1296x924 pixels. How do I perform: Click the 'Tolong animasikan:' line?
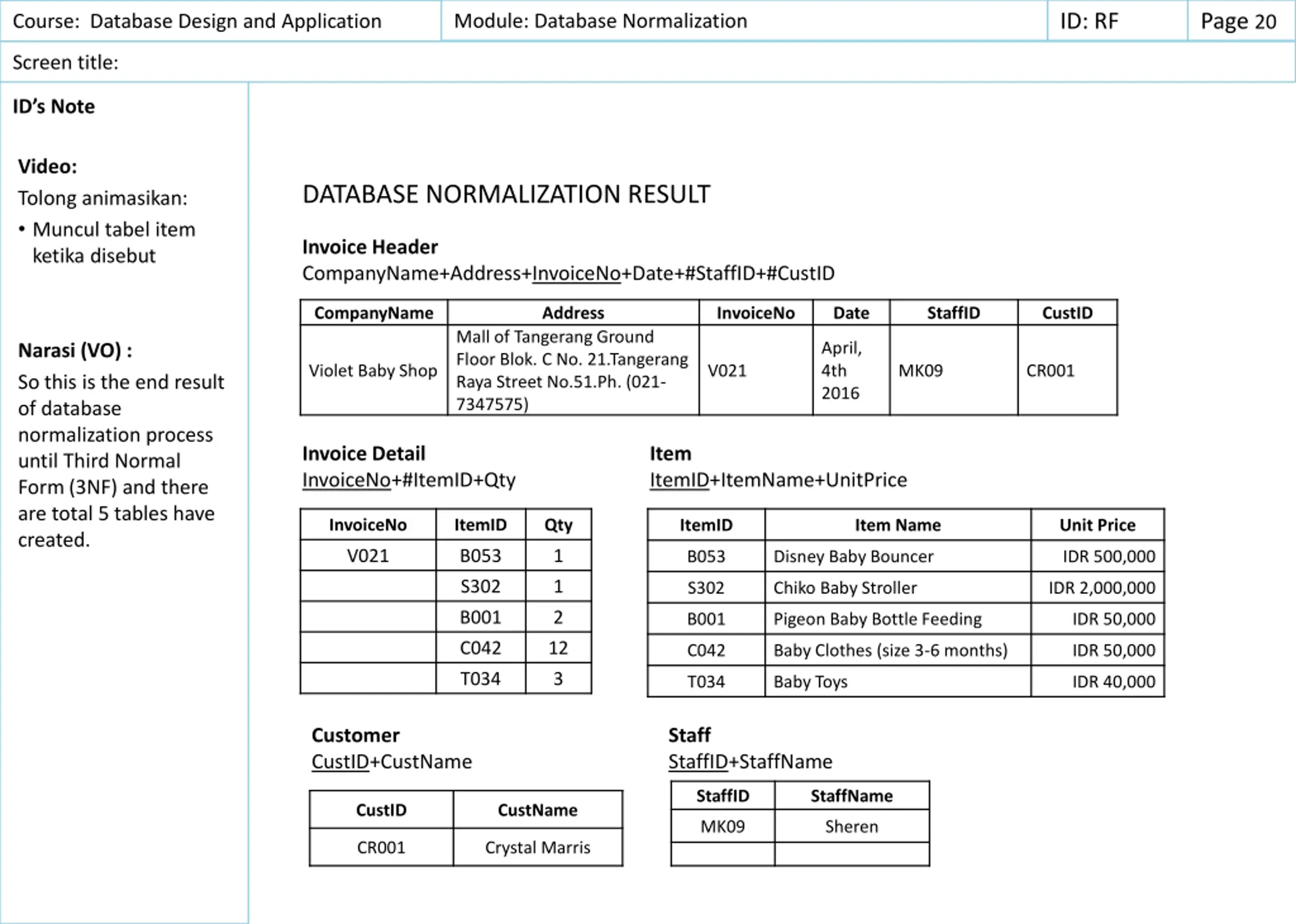[102, 198]
